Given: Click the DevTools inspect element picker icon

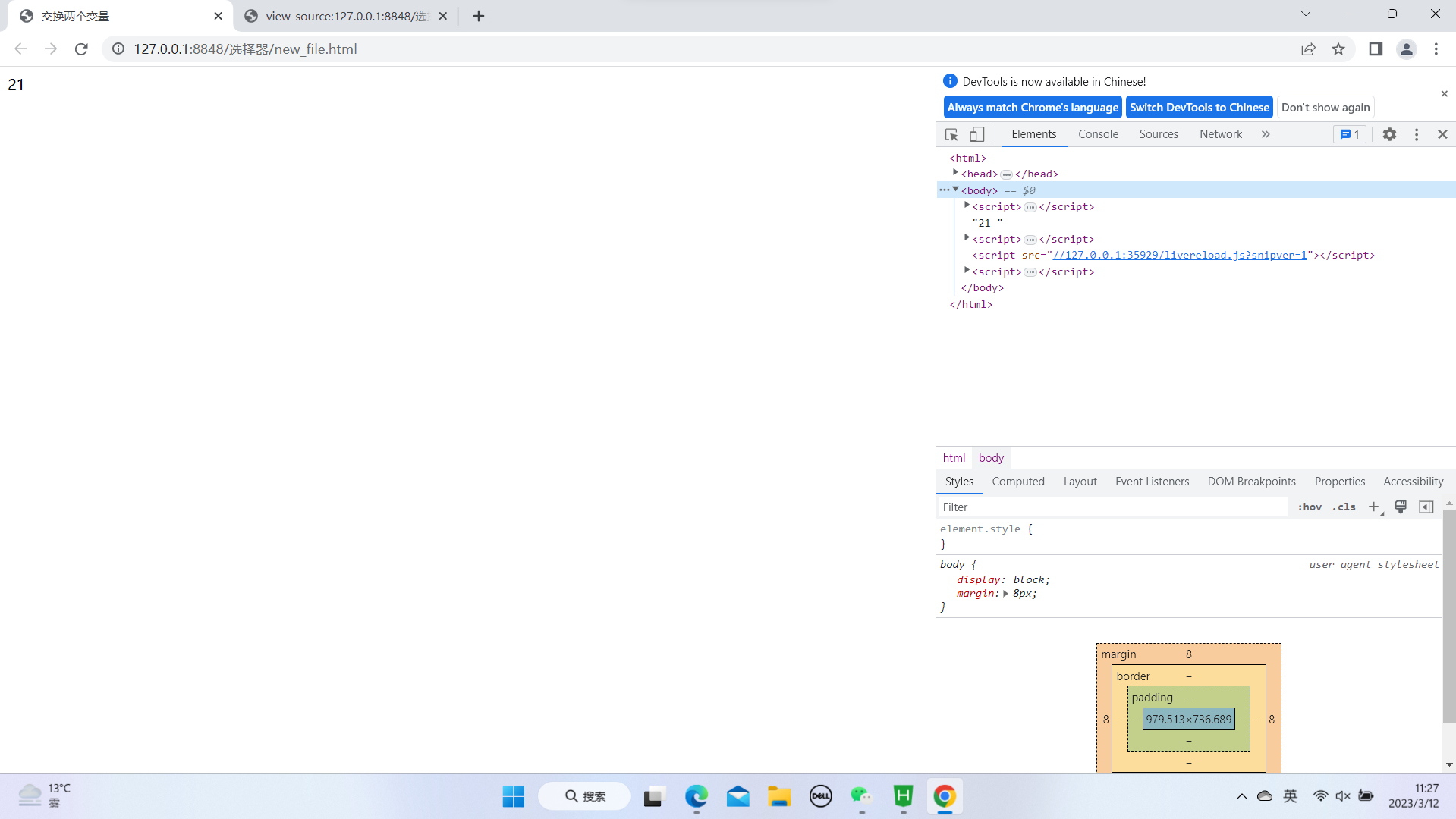Looking at the screenshot, I should (951, 134).
